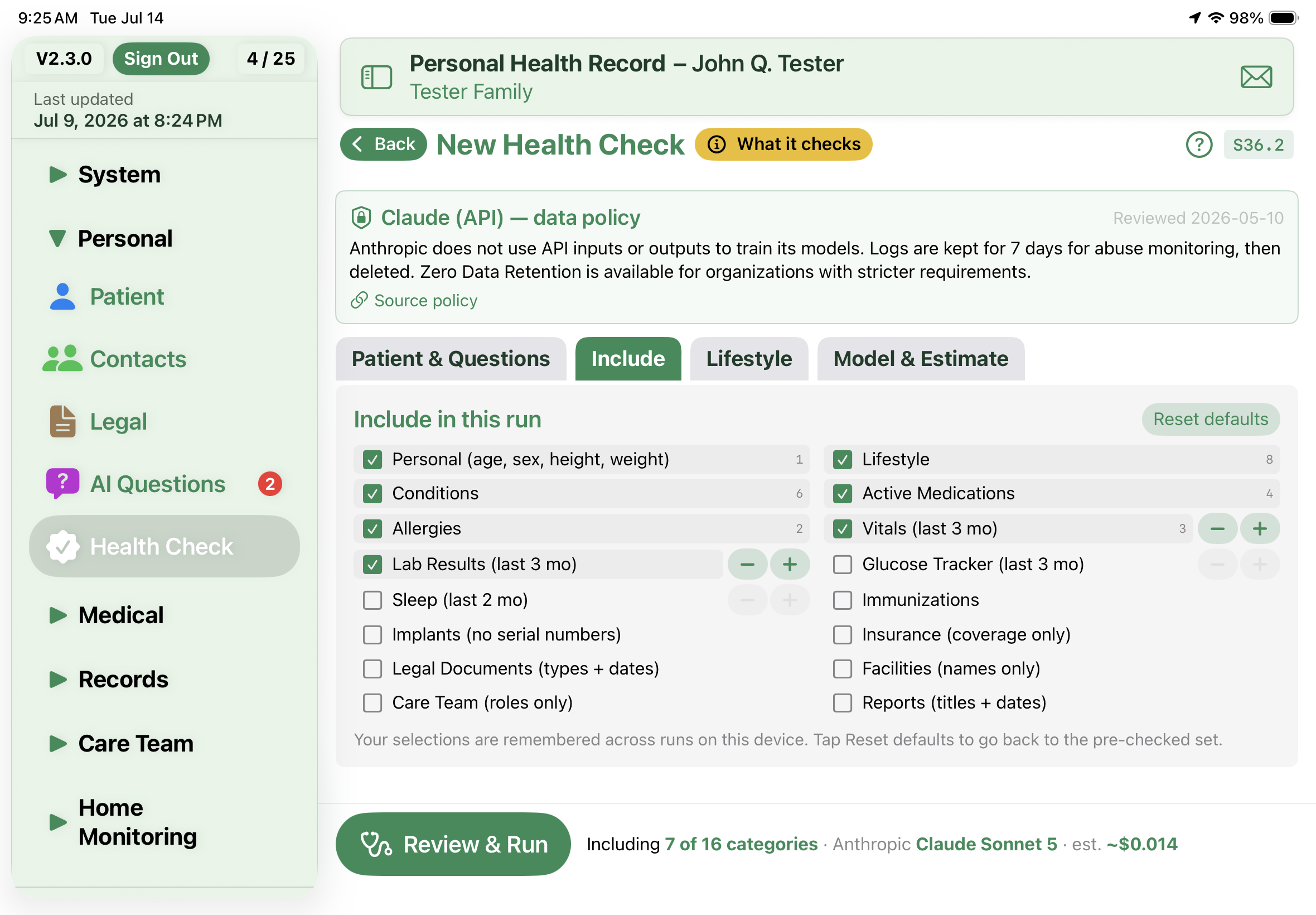
Task: Open What it checks info
Action: pos(783,144)
